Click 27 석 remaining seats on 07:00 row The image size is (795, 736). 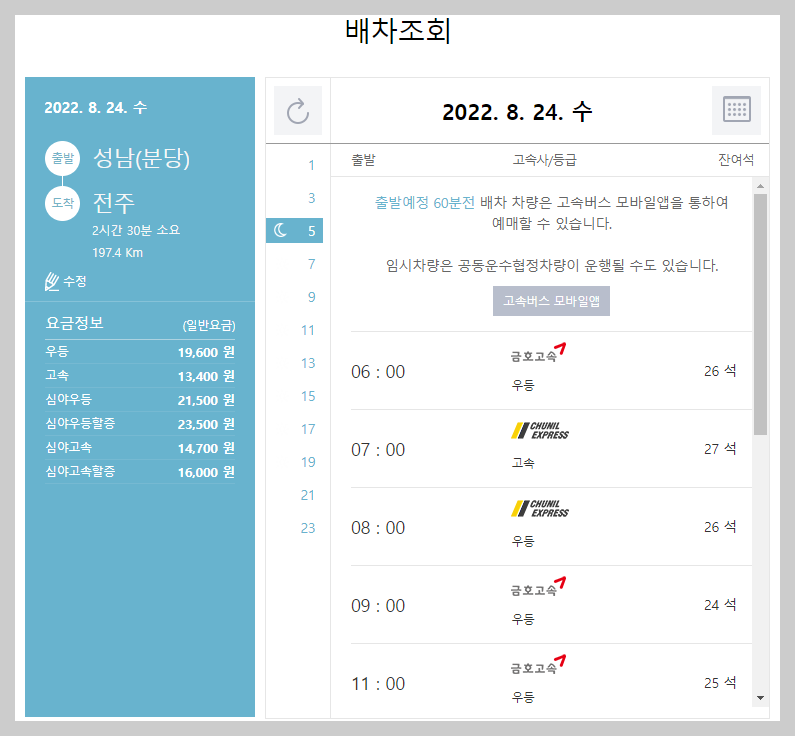pos(720,449)
